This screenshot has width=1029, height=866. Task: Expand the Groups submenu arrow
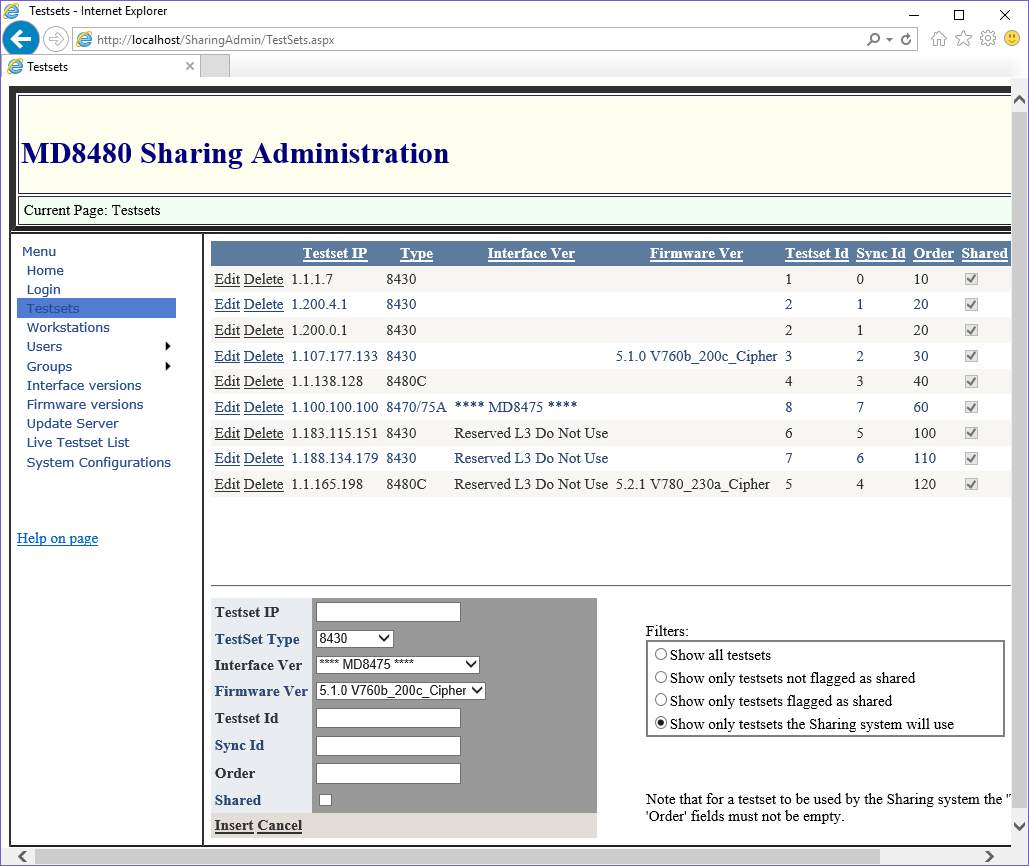point(168,366)
